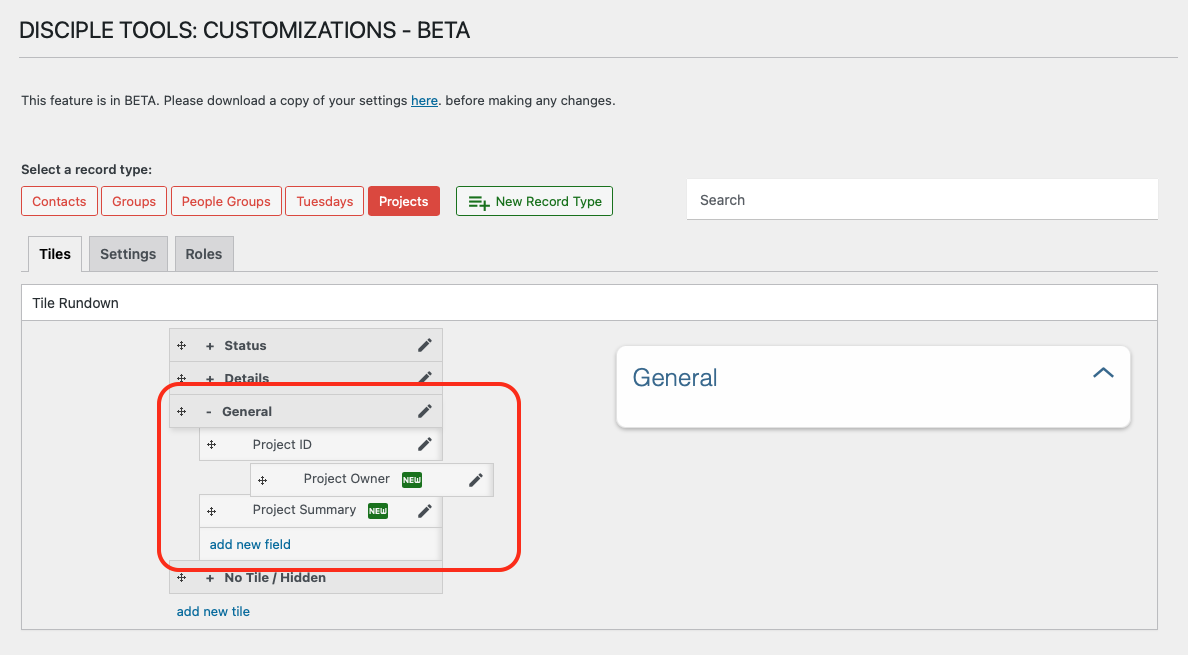The width and height of the screenshot is (1188, 655).
Task: Click the move handle beside Project Owner
Action: point(263,480)
